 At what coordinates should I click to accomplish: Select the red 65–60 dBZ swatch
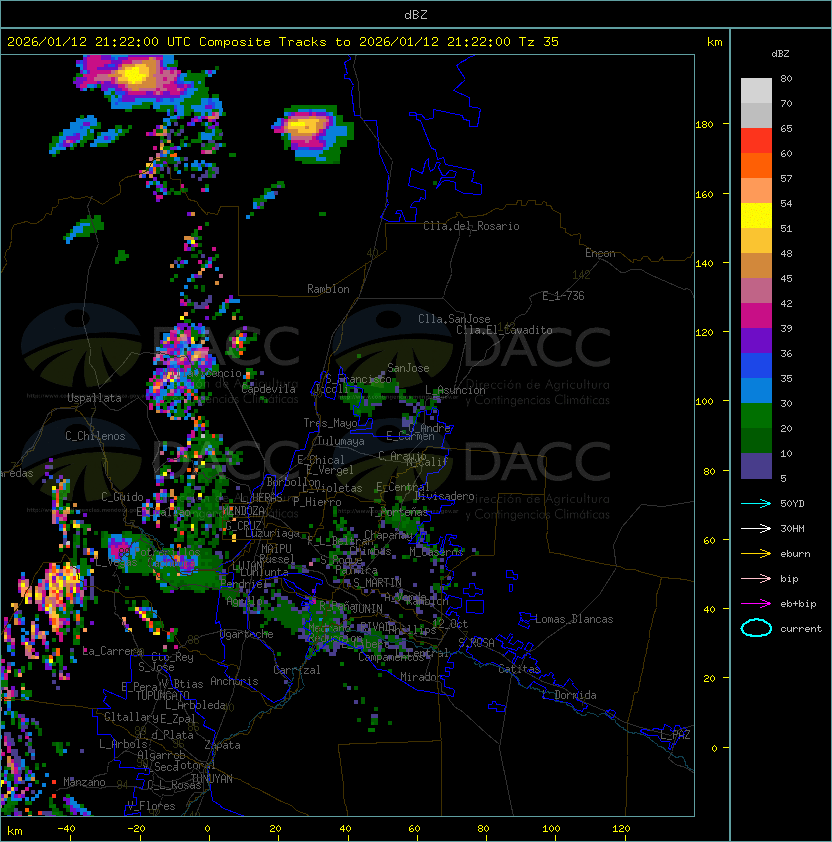(x=756, y=141)
